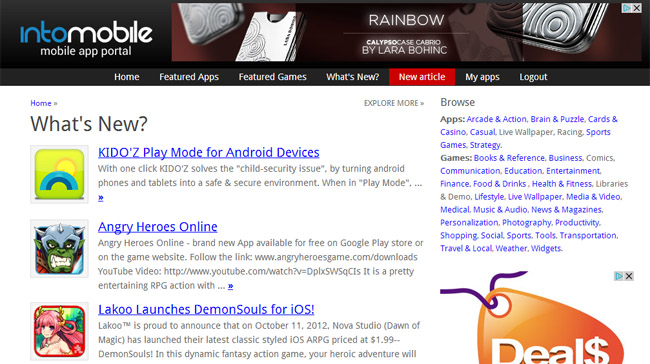Click the orange Deal$ tag advertisement
The width and height of the screenshot is (650, 364).
[536, 318]
